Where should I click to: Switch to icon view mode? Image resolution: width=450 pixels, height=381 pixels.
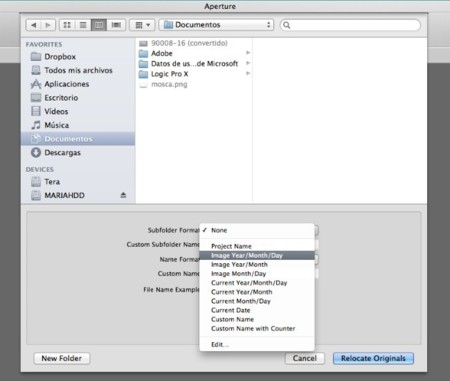[x=67, y=25]
